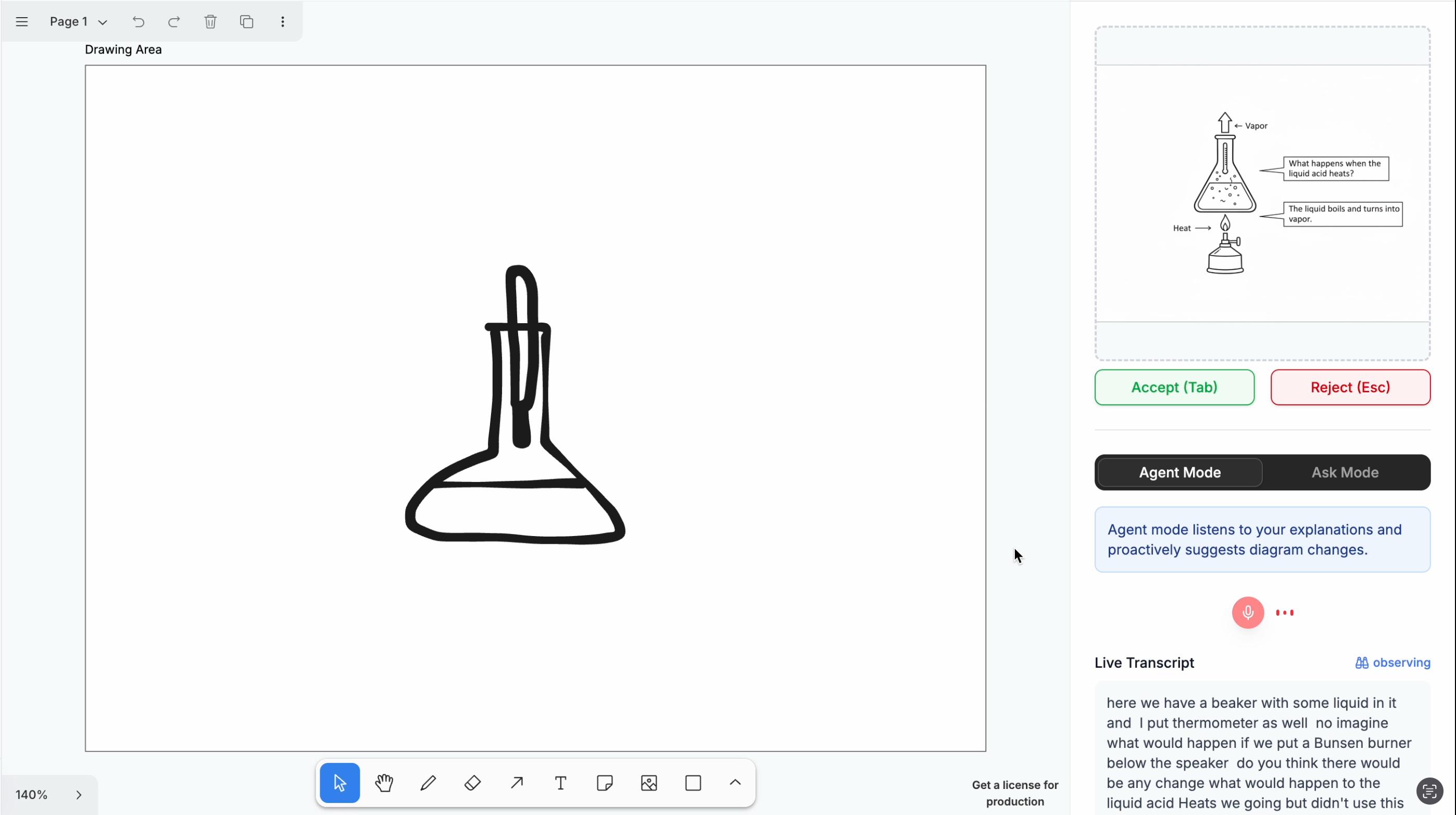Click the Delete trash icon
1456x815 pixels.
click(210, 22)
